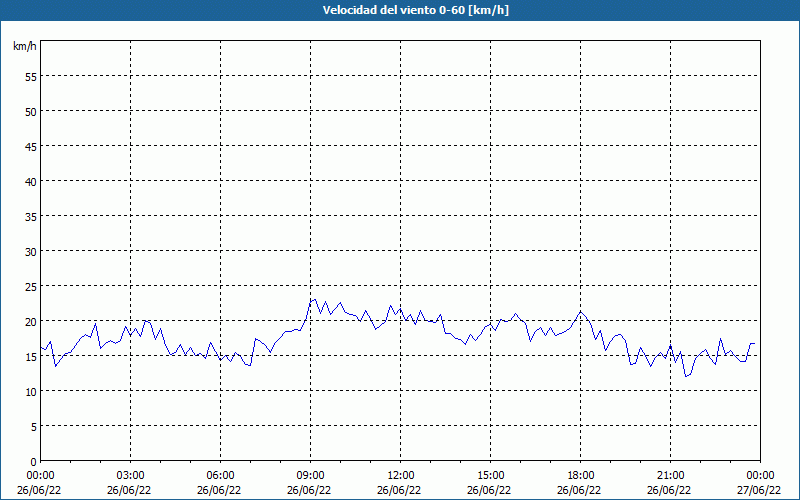Image resolution: width=800 pixels, height=500 pixels.
Task: Click the 15:00 time label
Action: 490,476
